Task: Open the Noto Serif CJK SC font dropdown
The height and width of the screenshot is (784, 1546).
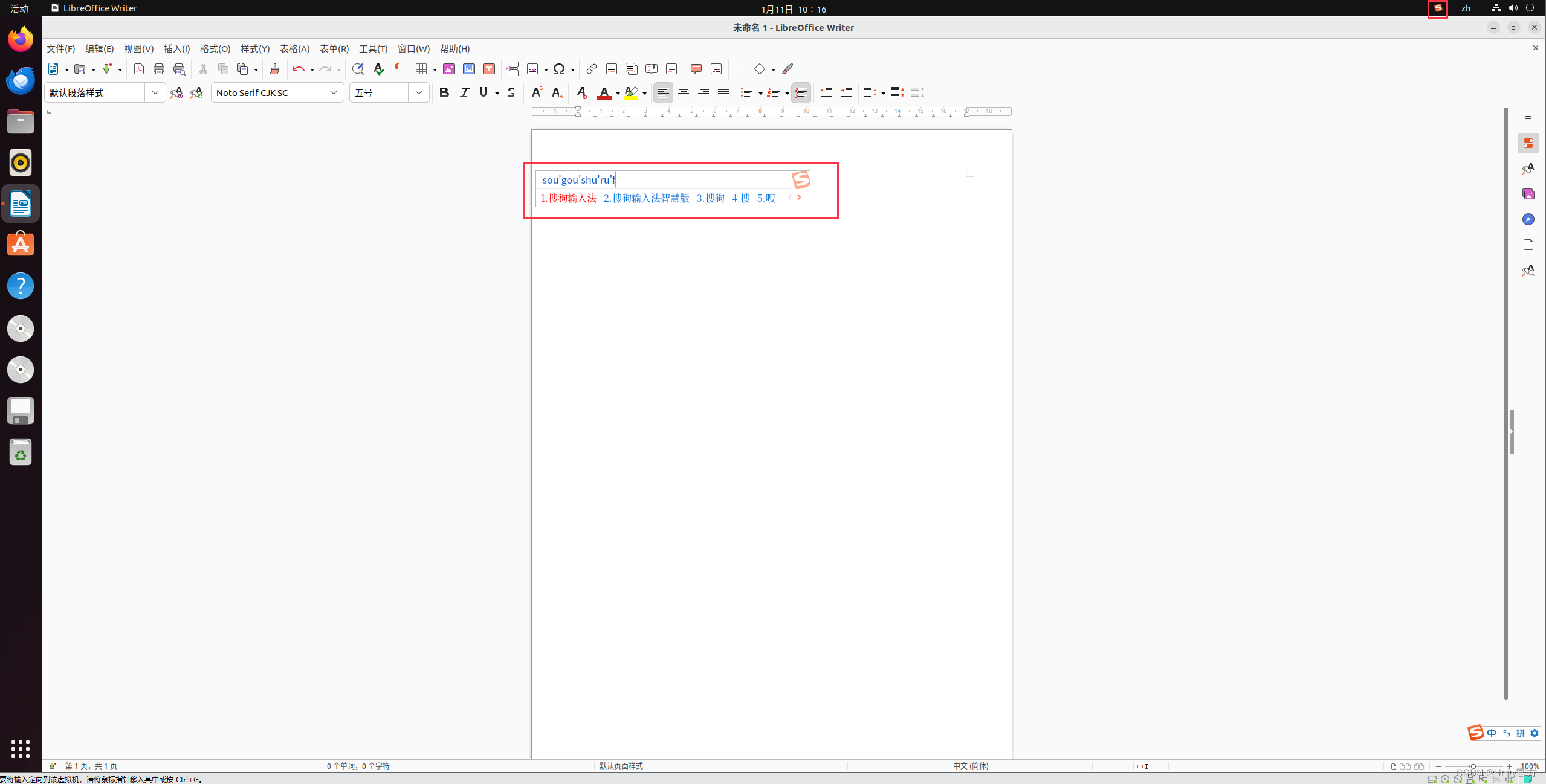Action: point(334,92)
